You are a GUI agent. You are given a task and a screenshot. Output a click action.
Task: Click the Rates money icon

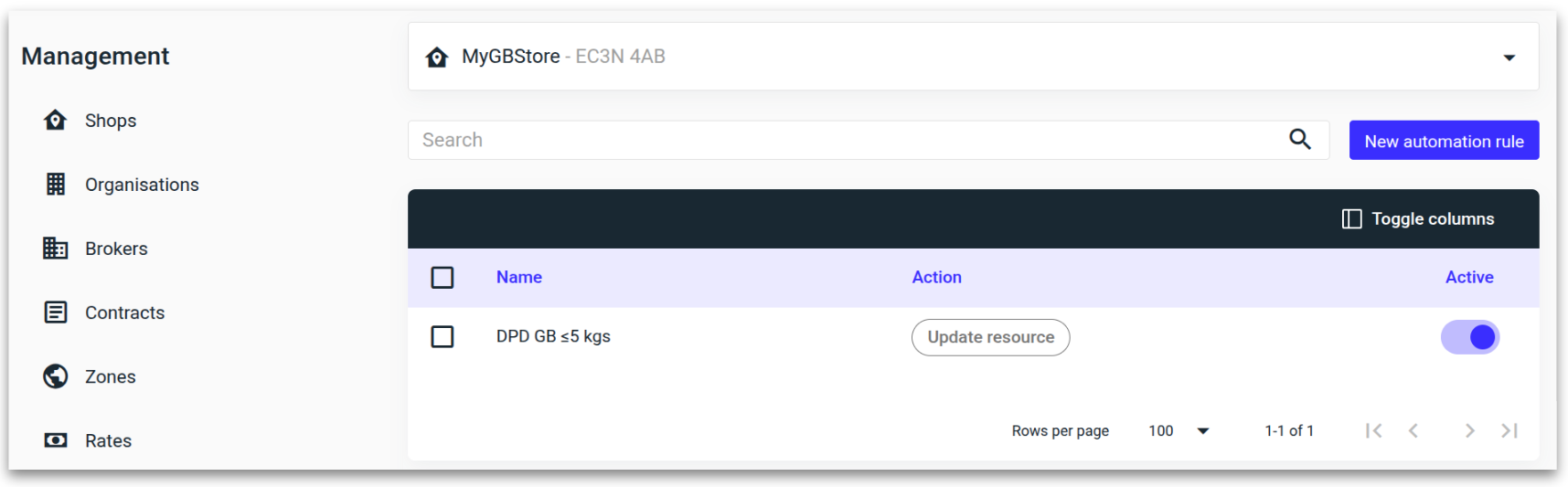click(56, 440)
